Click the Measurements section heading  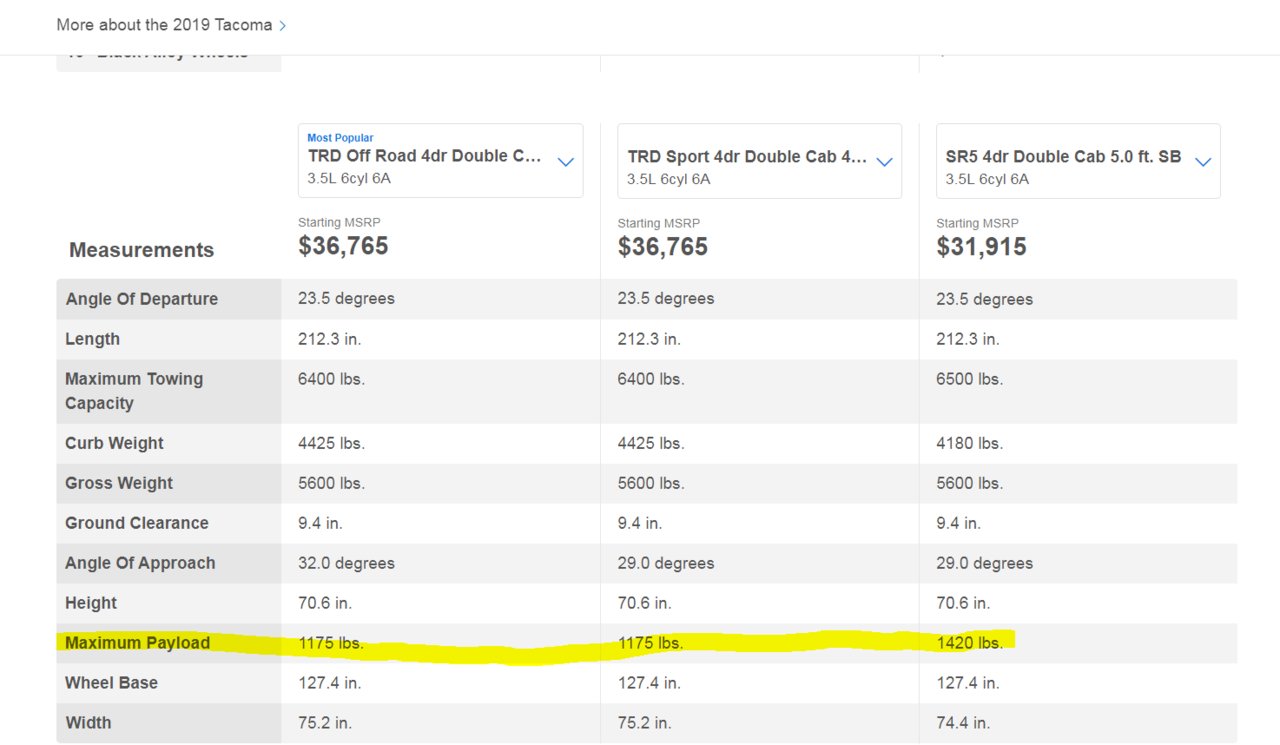(141, 250)
